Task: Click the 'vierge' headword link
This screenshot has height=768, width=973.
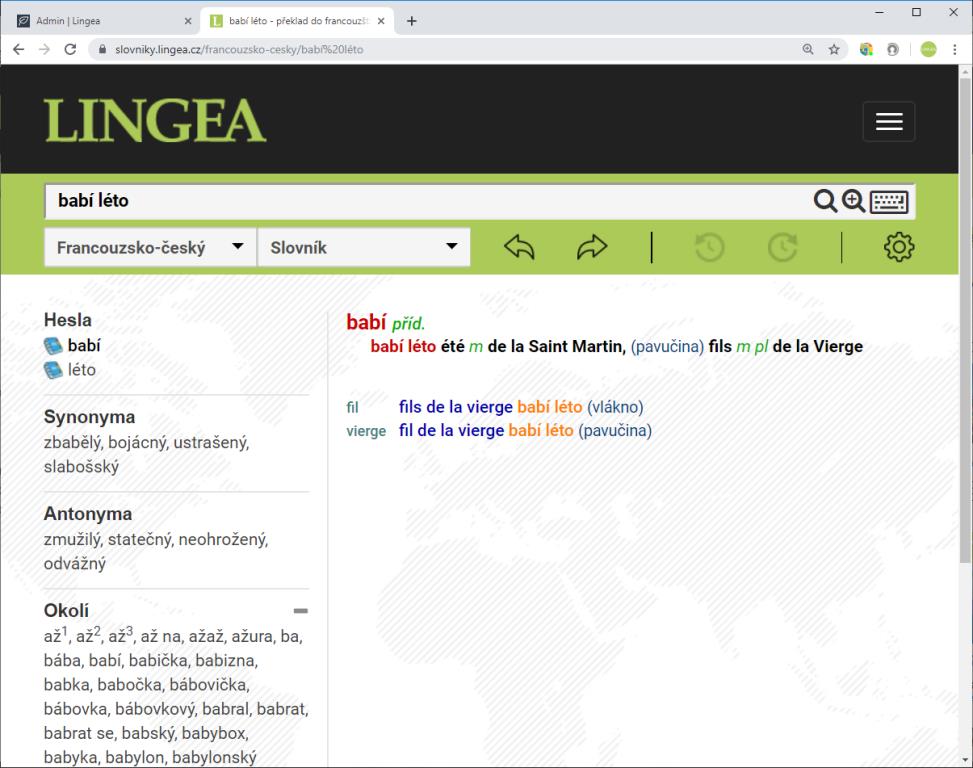Action: (x=366, y=431)
